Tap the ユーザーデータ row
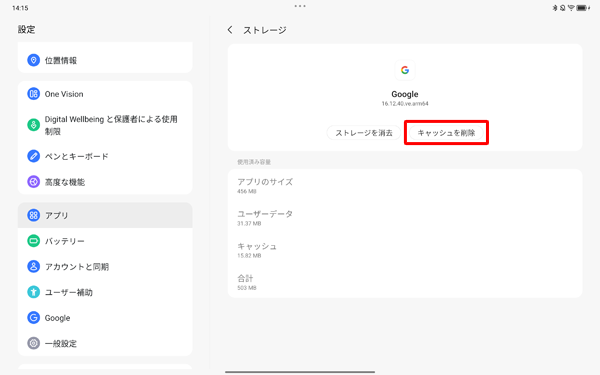The height and width of the screenshot is (375, 600). point(405,218)
